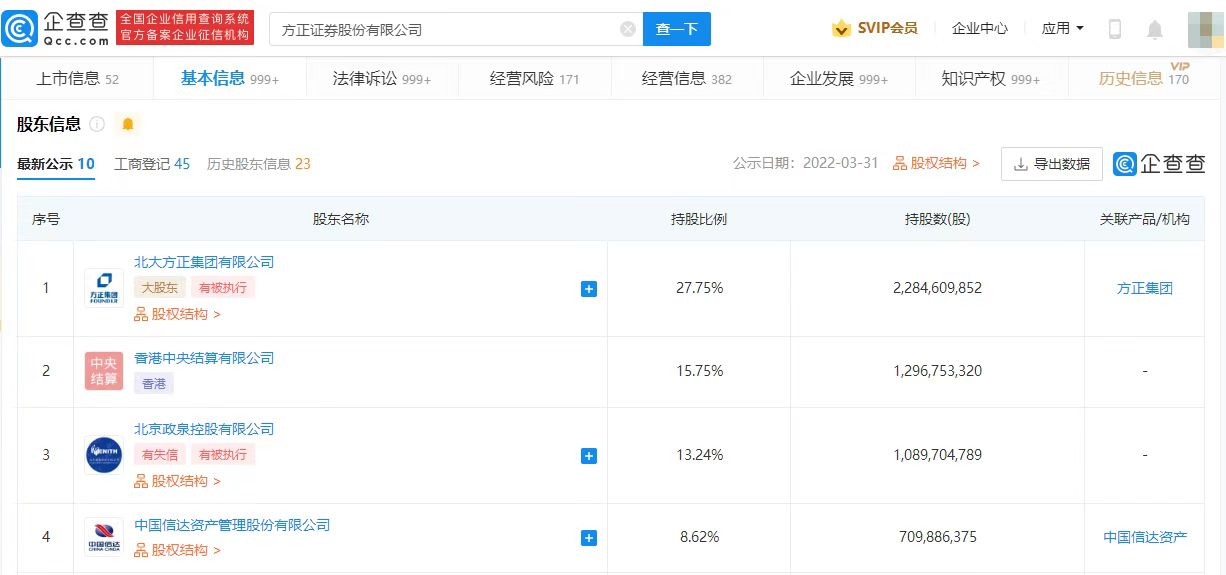Expand the 应用 dropdown menu
Image resolution: width=1226 pixels, height=575 pixels.
point(1063,28)
